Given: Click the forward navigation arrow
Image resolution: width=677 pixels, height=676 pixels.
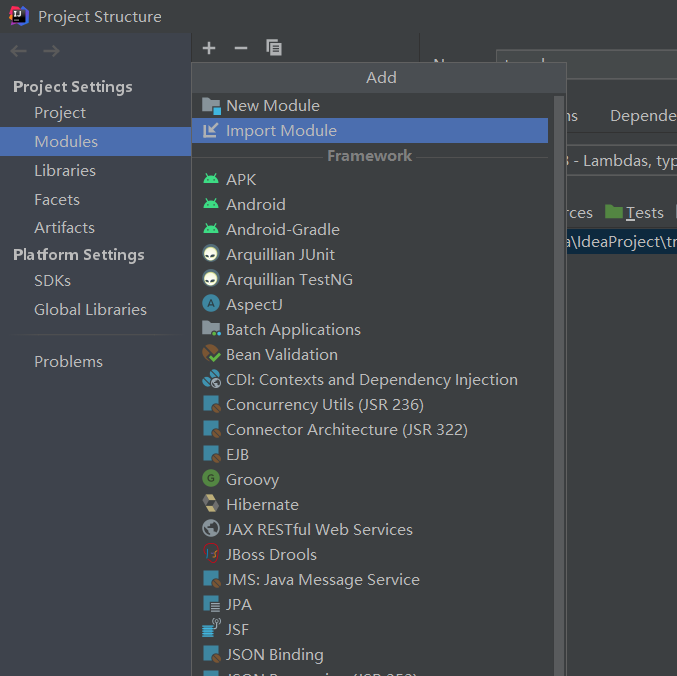Looking at the screenshot, I should 51,51.
